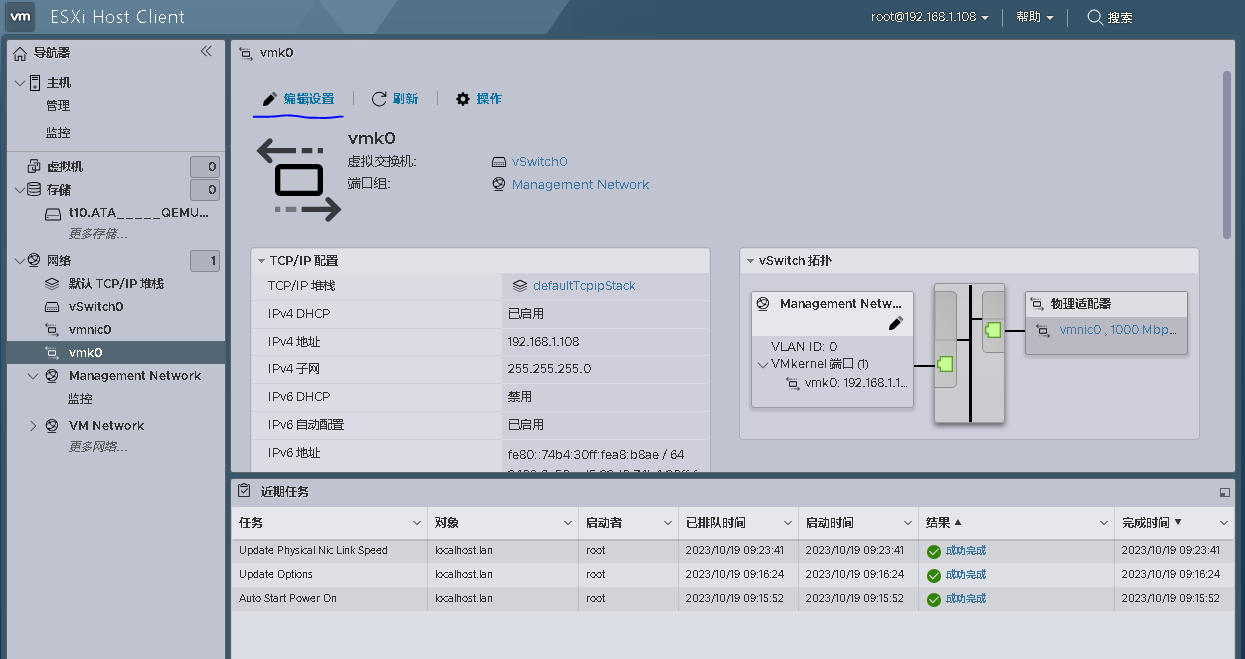Click the main panel vertical scrollbar

[x=1227, y=155]
